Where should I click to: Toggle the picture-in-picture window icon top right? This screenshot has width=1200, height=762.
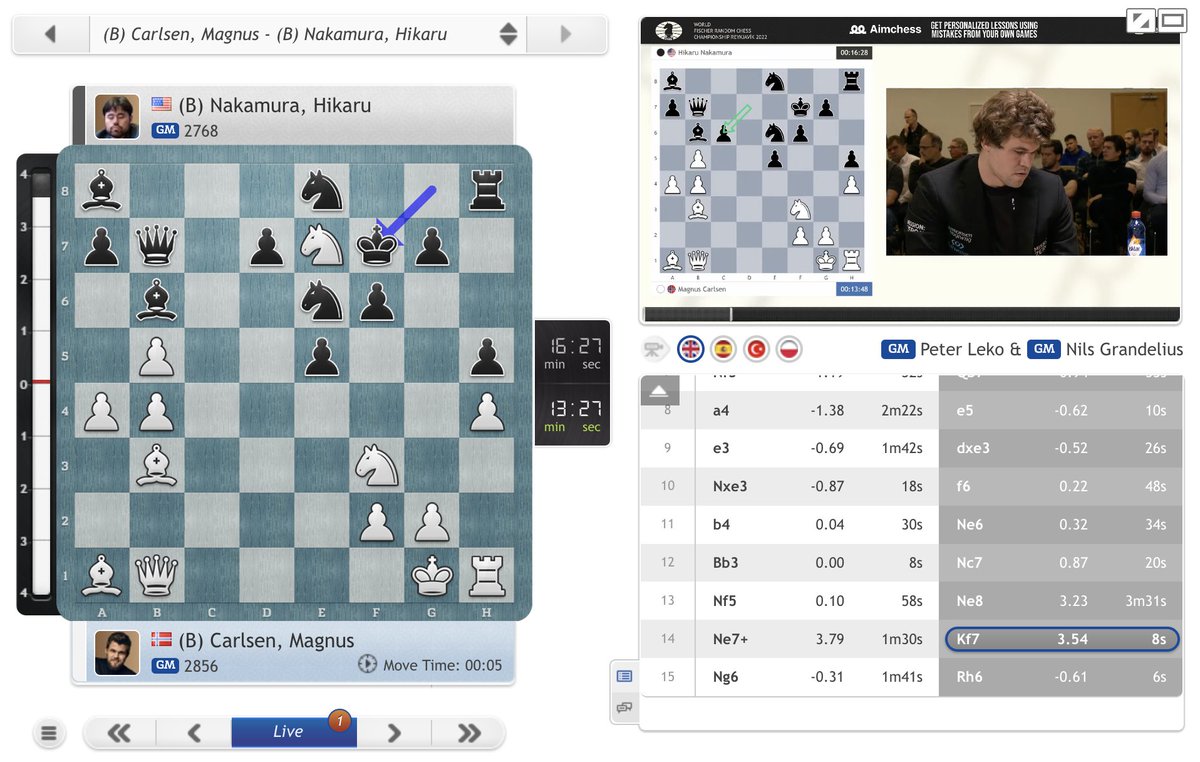point(1172,19)
